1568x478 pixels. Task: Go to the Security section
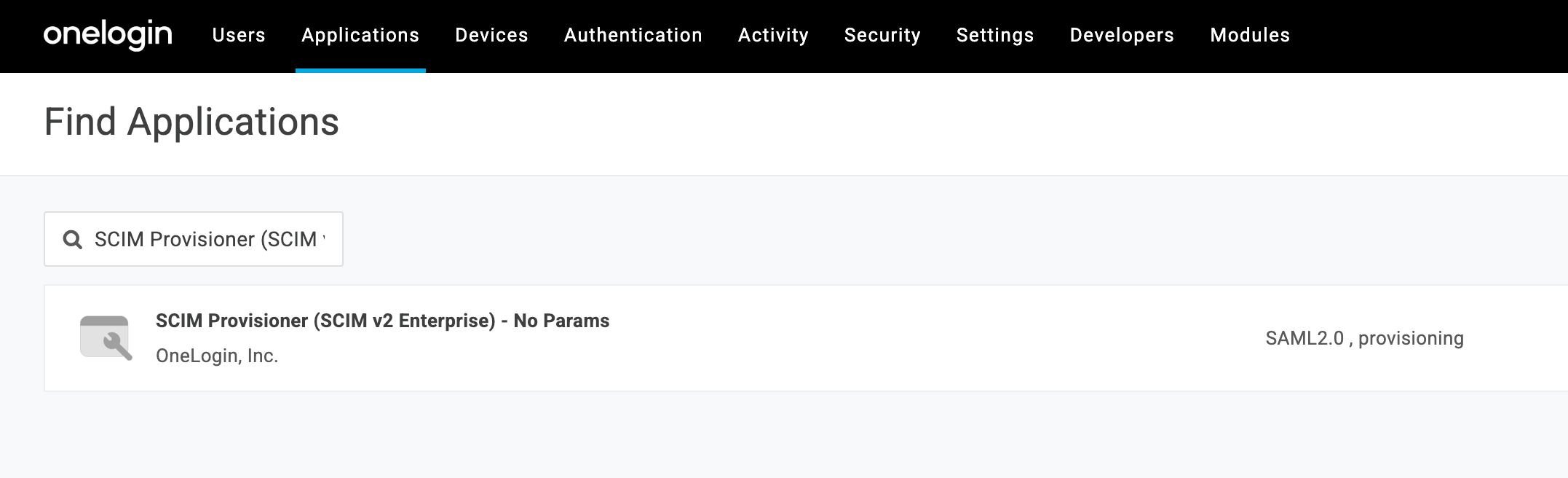(x=882, y=34)
